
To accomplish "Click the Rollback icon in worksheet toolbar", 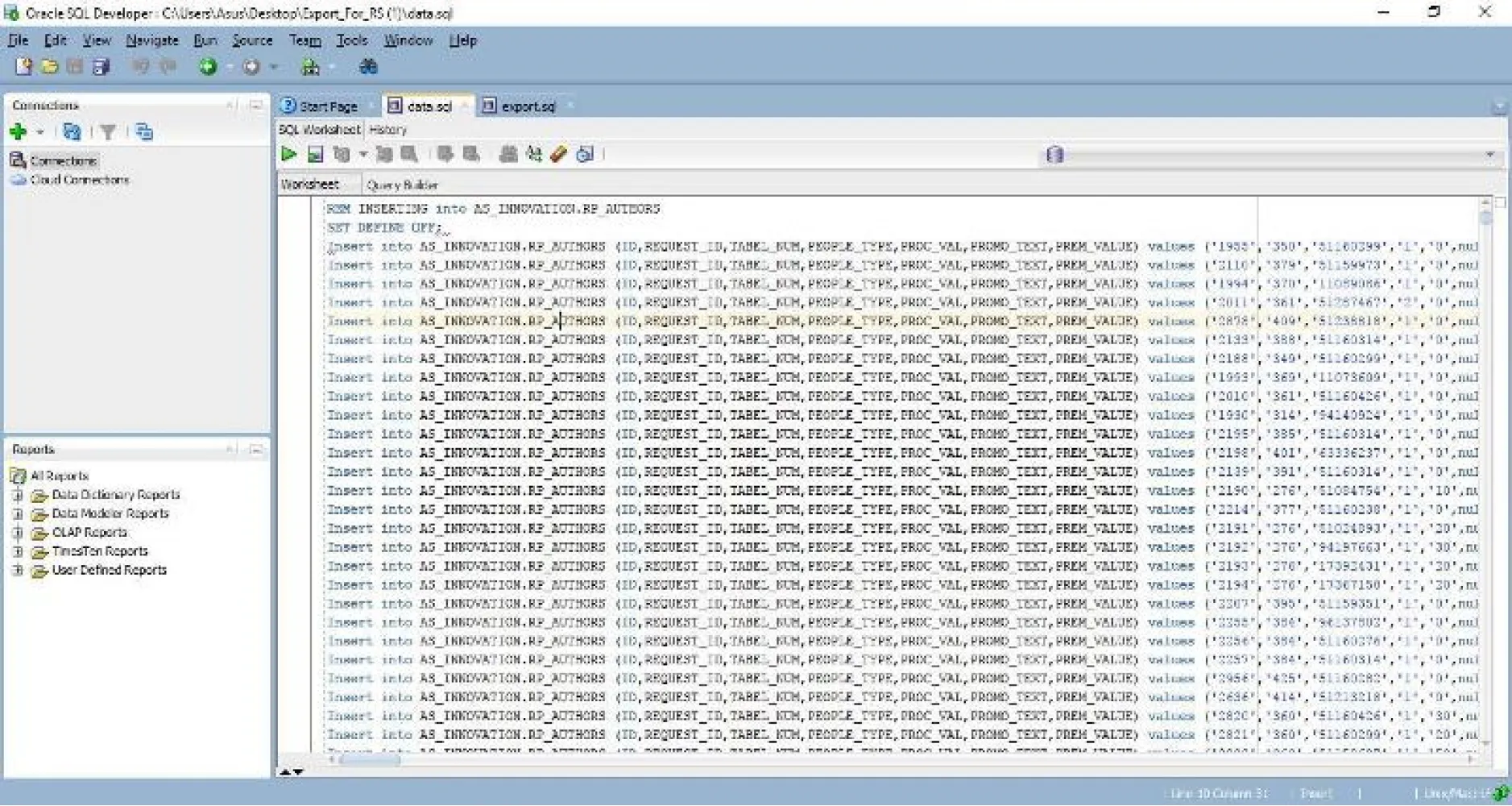I will pyautogui.click(x=471, y=154).
